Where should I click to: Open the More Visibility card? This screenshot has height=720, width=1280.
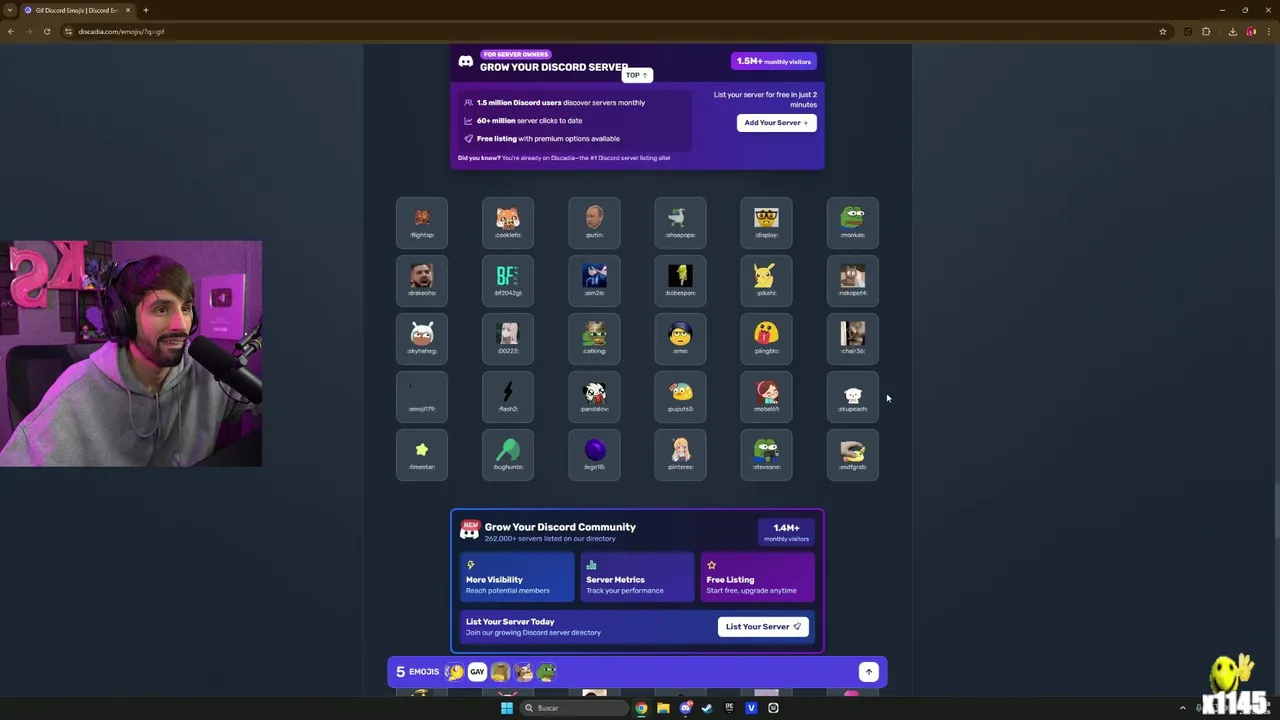pyautogui.click(x=517, y=577)
